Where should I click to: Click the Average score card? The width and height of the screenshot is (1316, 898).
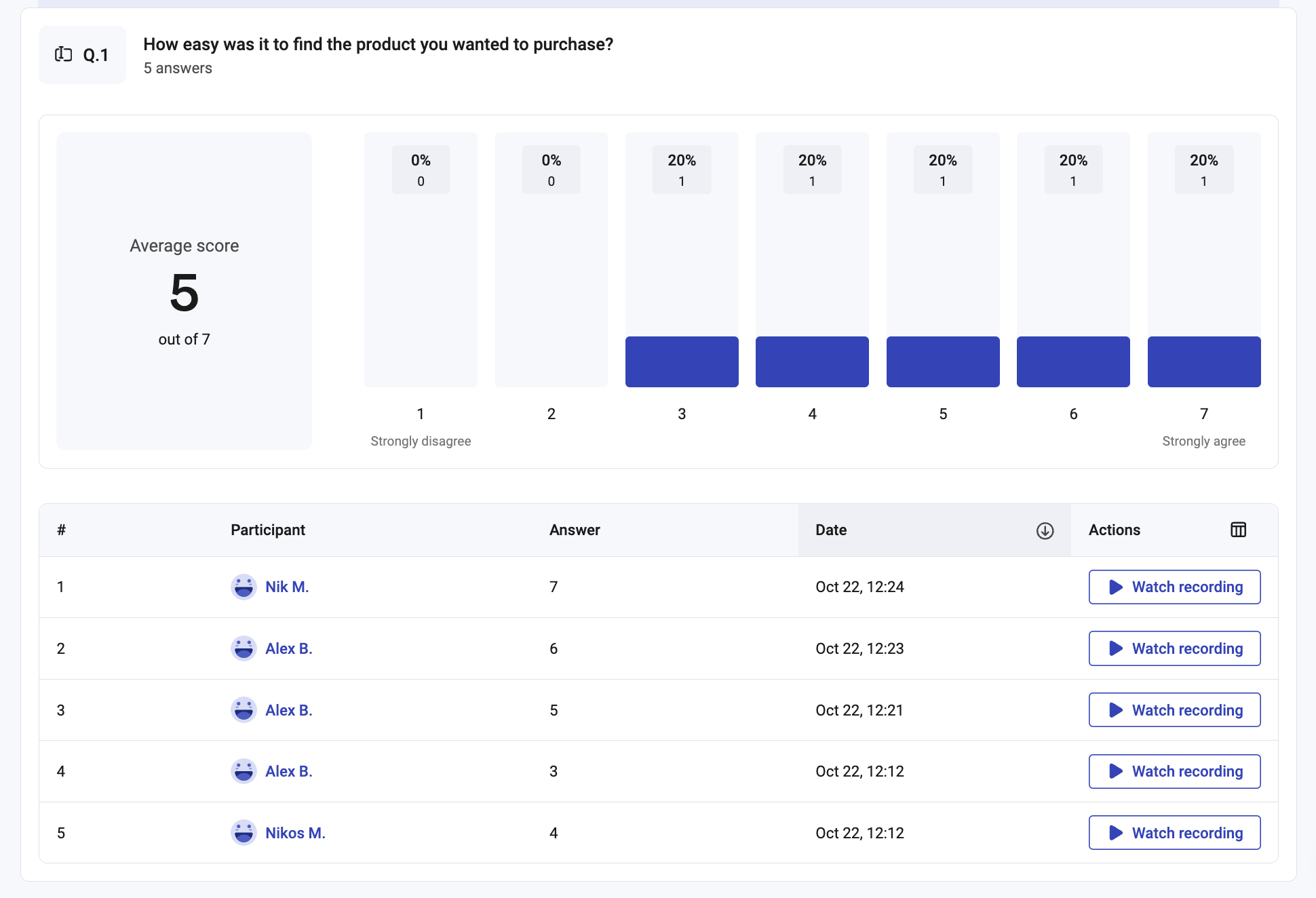[184, 291]
